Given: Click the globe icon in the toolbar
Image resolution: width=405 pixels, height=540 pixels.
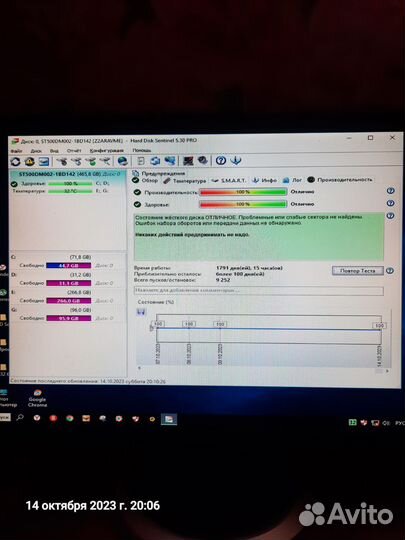Looking at the screenshot, I should point(123,161).
